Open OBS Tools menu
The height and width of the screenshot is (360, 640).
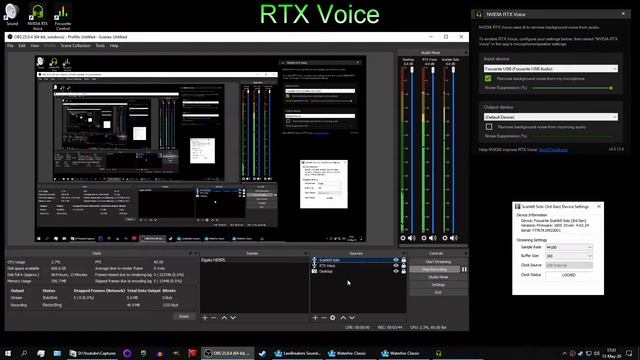100,46
